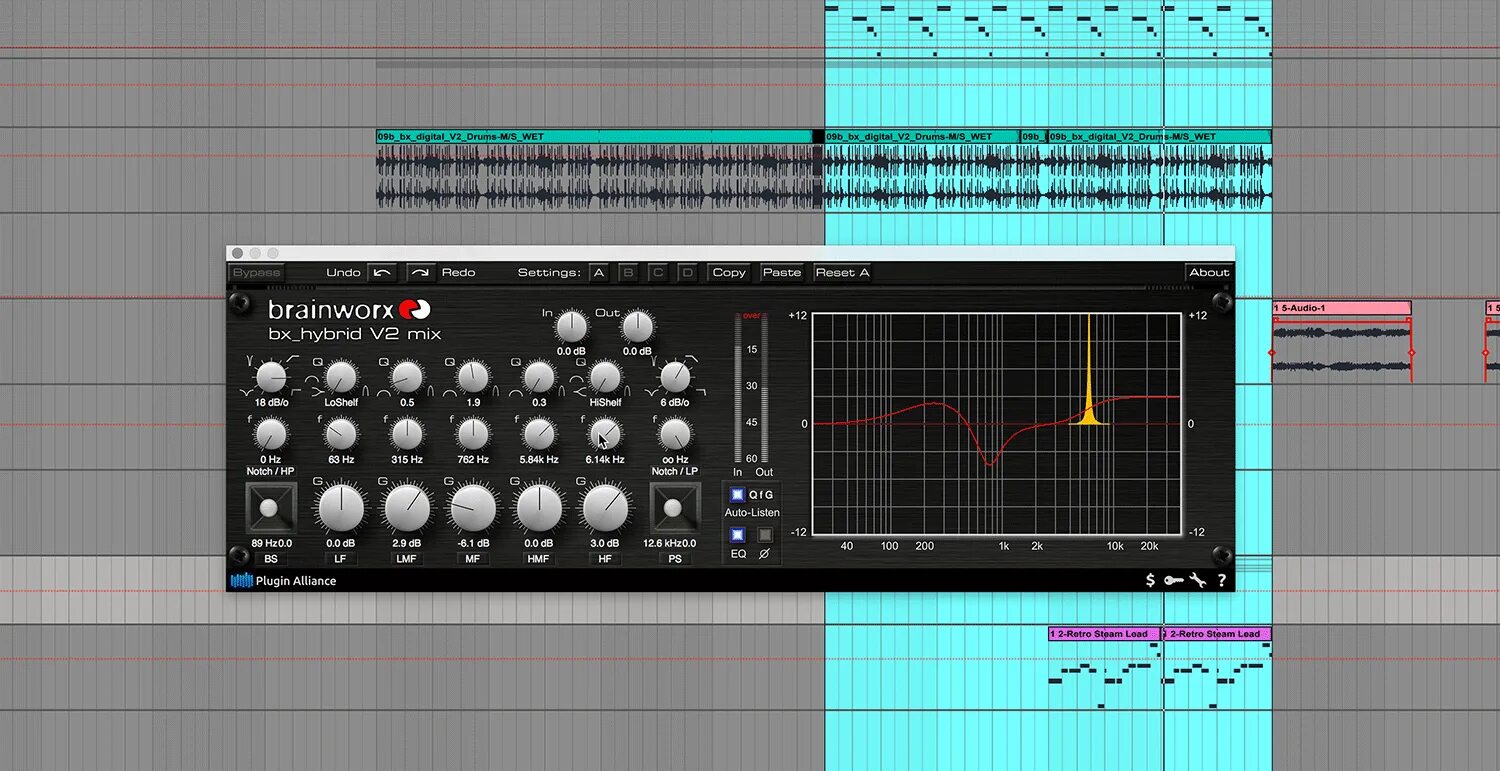The width and height of the screenshot is (1500, 771).
Task: Click the 63 Hz LF frequency knob
Action: tap(341, 434)
